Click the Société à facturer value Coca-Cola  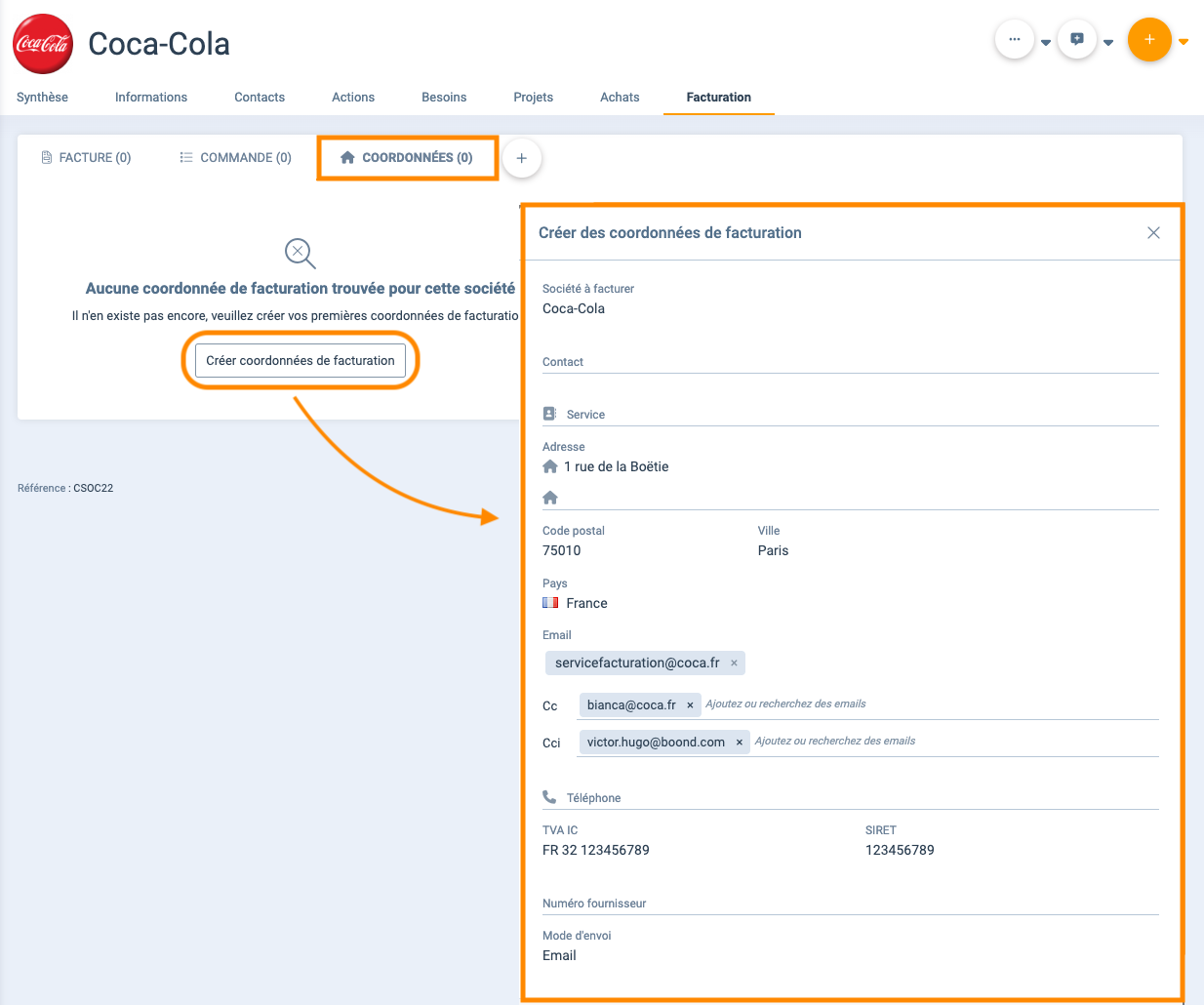574,308
